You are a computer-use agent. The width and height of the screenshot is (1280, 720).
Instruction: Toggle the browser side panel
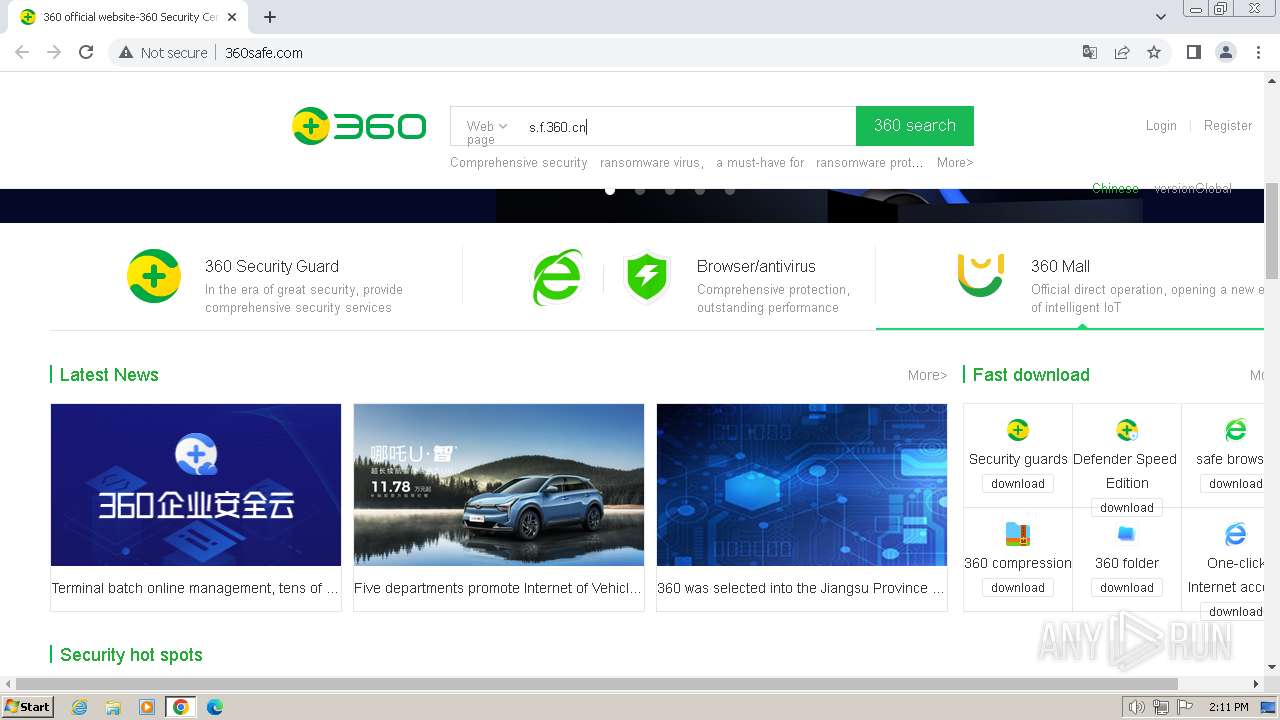[1194, 53]
